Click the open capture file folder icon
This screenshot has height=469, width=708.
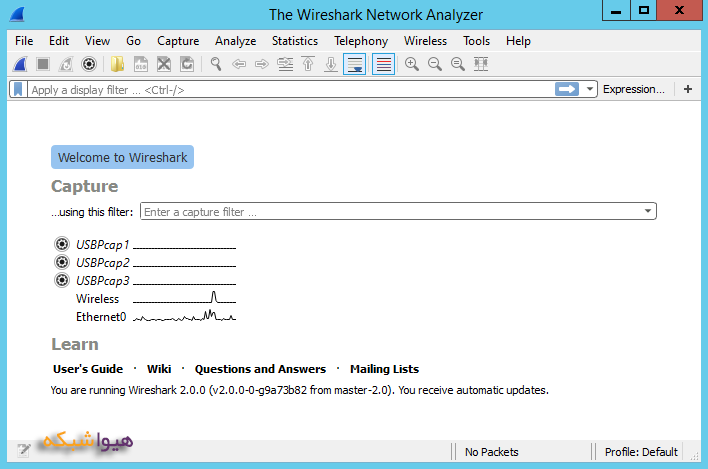click(x=118, y=64)
